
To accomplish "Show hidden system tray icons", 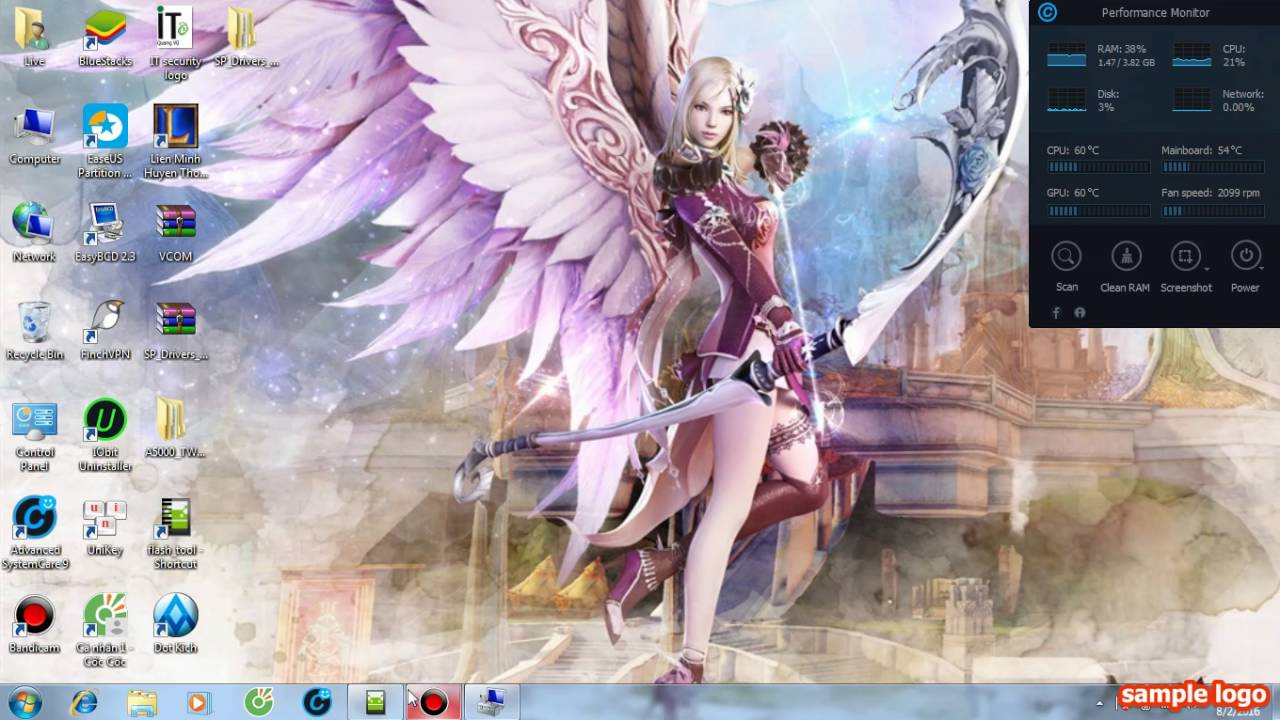I will point(1099,703).
